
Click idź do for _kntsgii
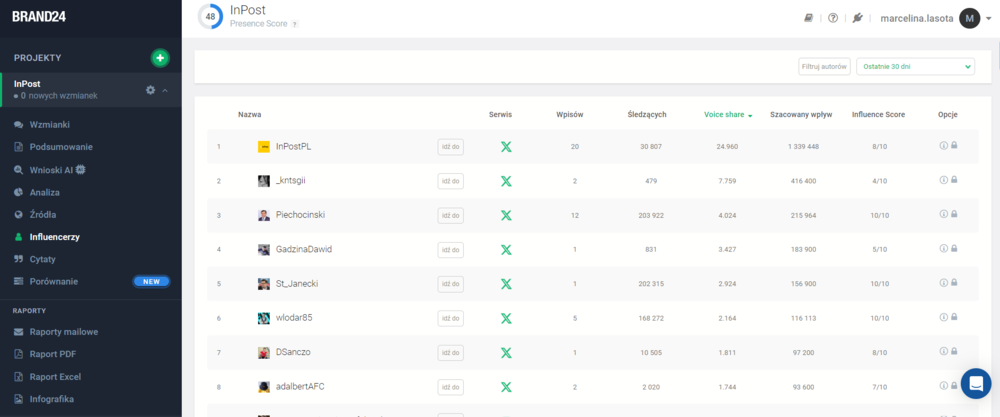pyautogui.click(x=450, y=181)
